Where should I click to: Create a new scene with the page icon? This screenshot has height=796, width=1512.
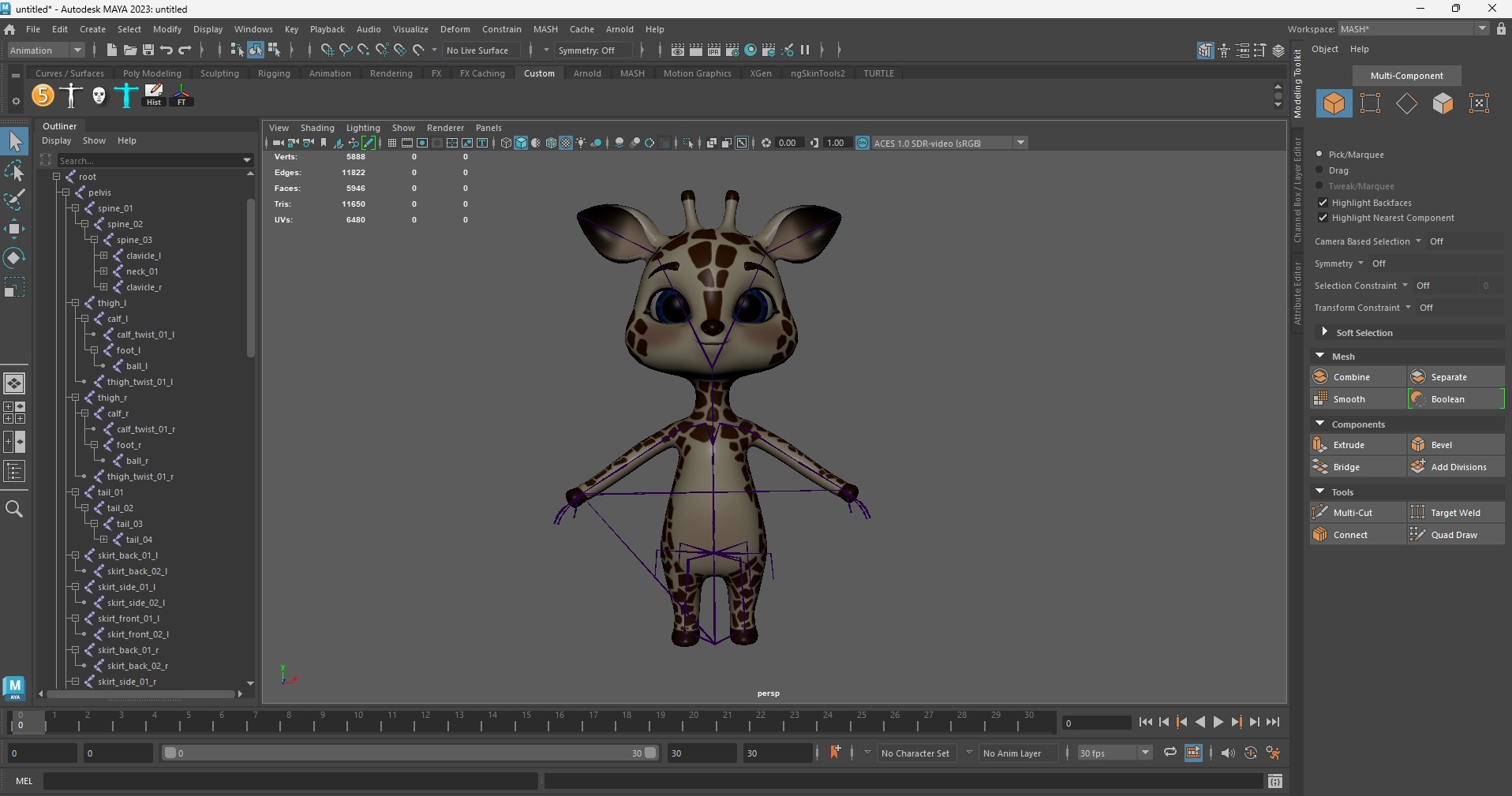pos(111,50)
